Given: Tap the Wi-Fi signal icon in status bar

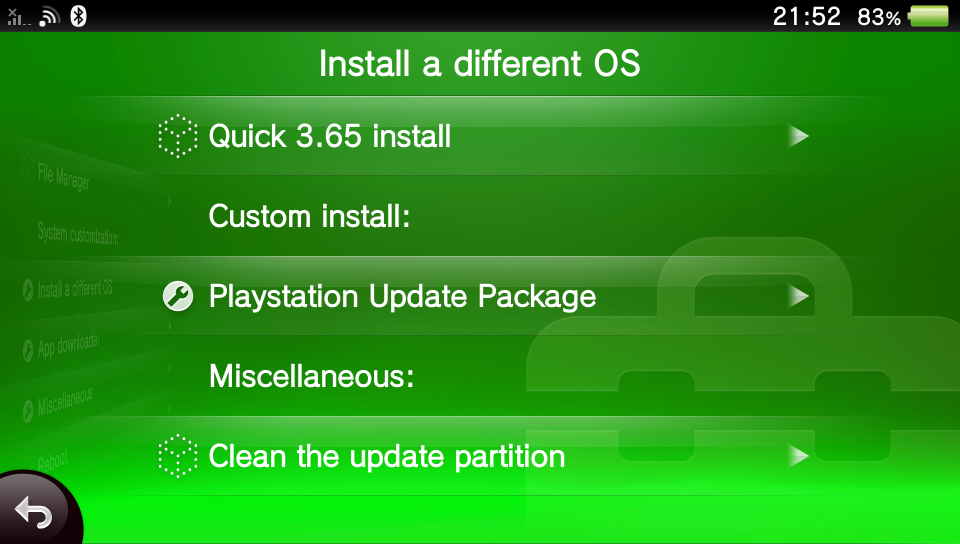Looking at the screenshot, I should point(49,17).
